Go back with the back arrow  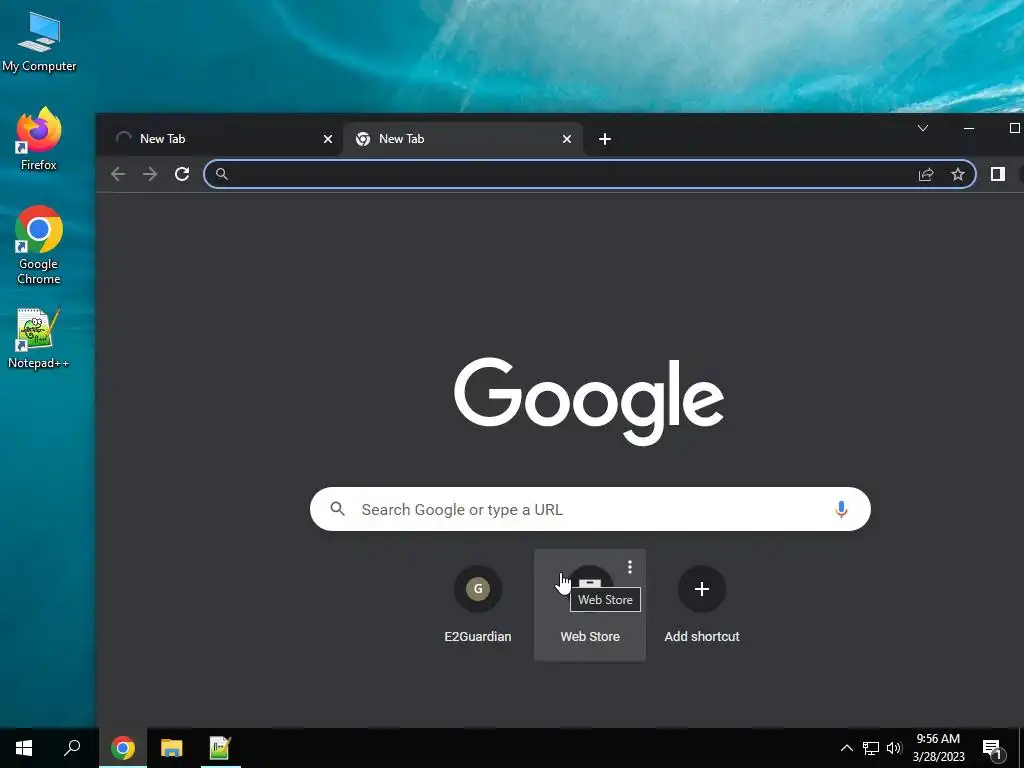pos(118,174)
